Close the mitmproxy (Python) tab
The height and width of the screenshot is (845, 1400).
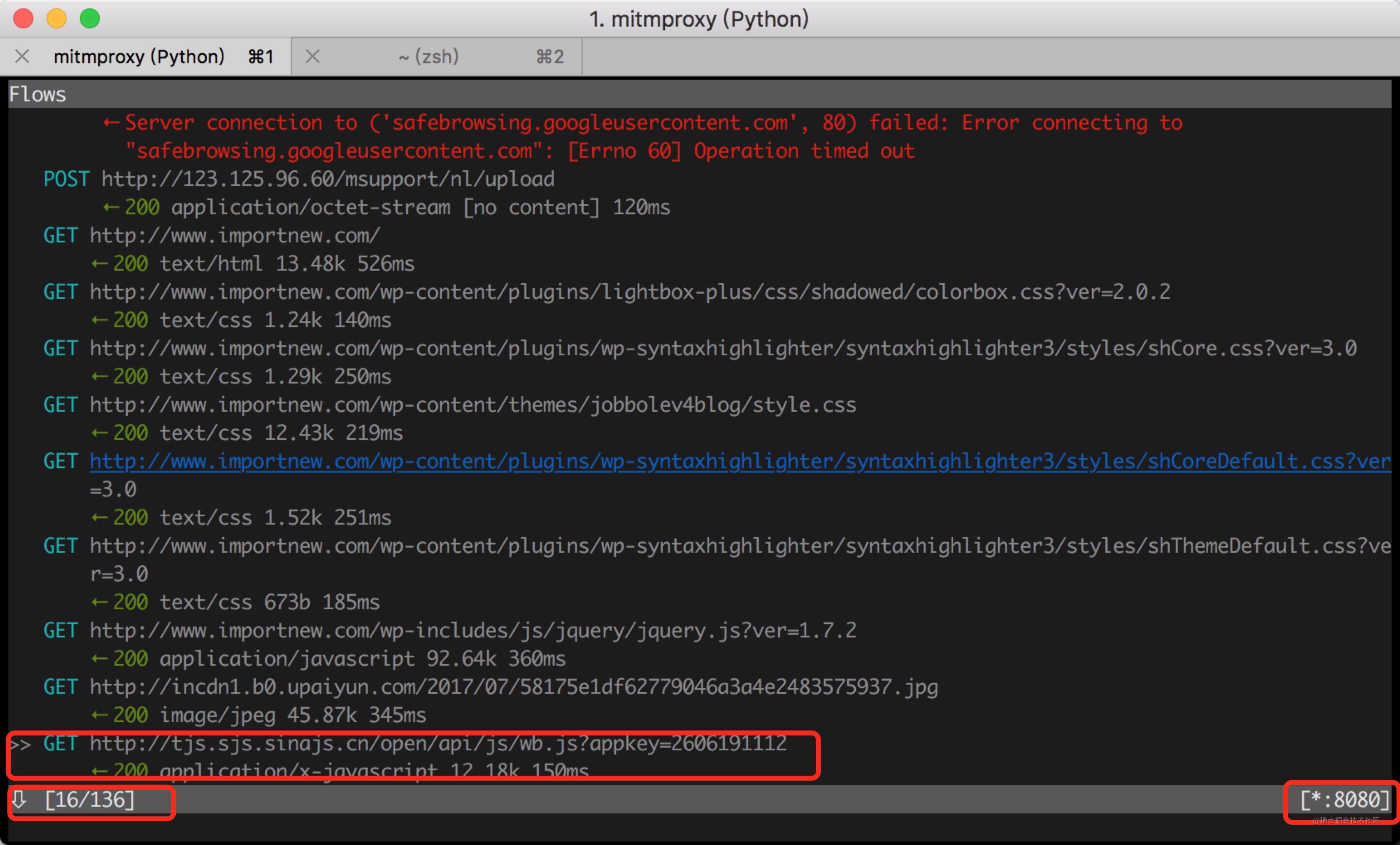tap(22, 56)
